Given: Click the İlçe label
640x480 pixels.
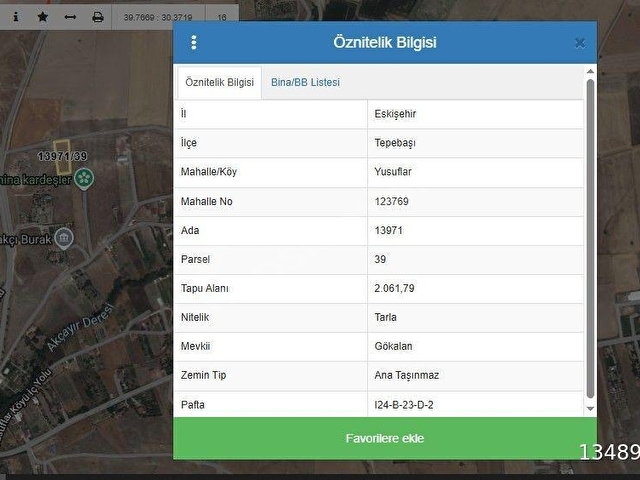Looking at the screenshot, I should tap(189, 143).
